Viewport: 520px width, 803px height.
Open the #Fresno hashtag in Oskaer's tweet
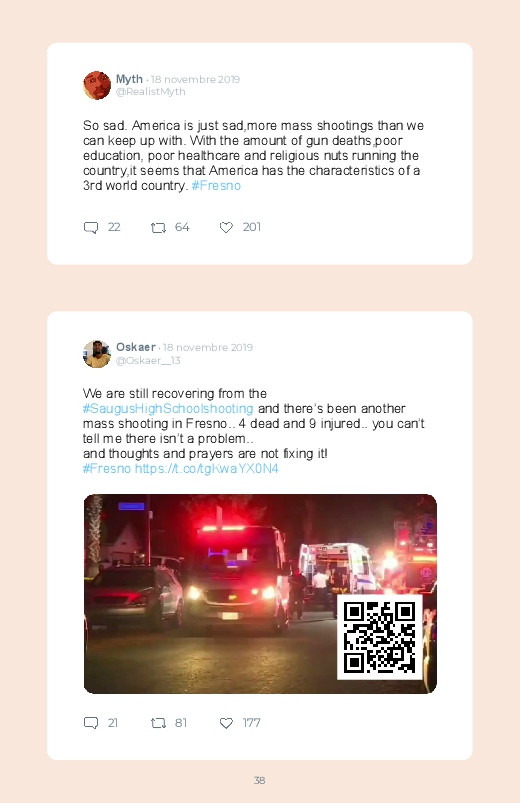[x=107, y=469]
